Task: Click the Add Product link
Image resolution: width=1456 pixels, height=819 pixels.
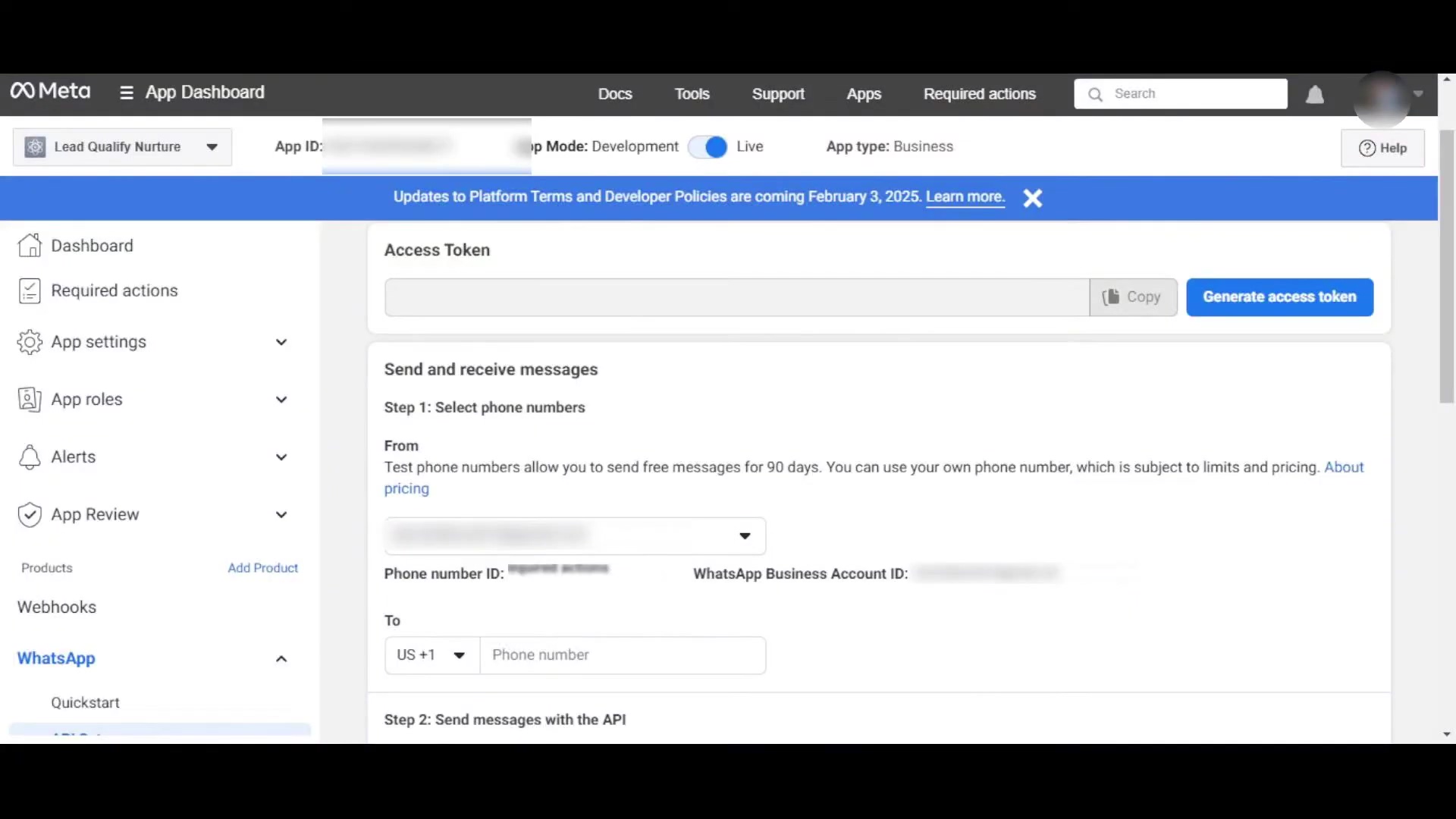Action: coord(263,568)
